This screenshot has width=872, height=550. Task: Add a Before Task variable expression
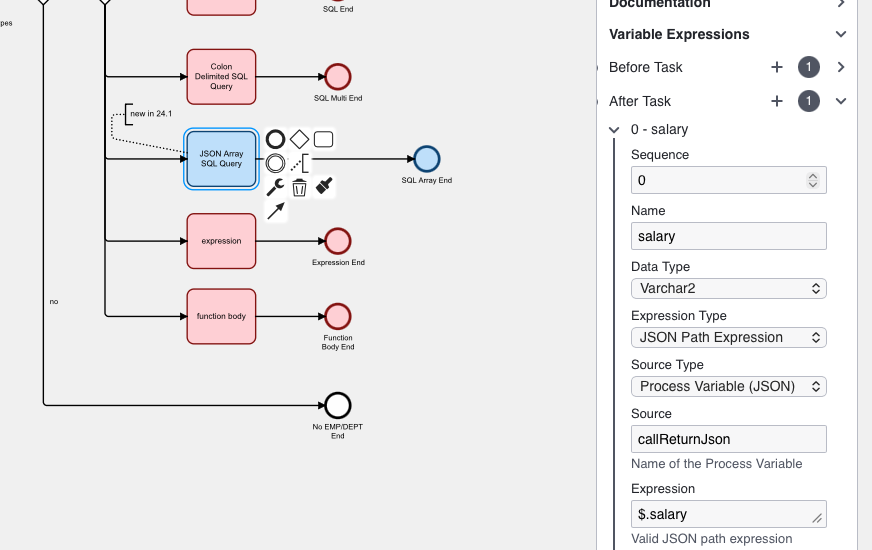click(x=777, y=67)
